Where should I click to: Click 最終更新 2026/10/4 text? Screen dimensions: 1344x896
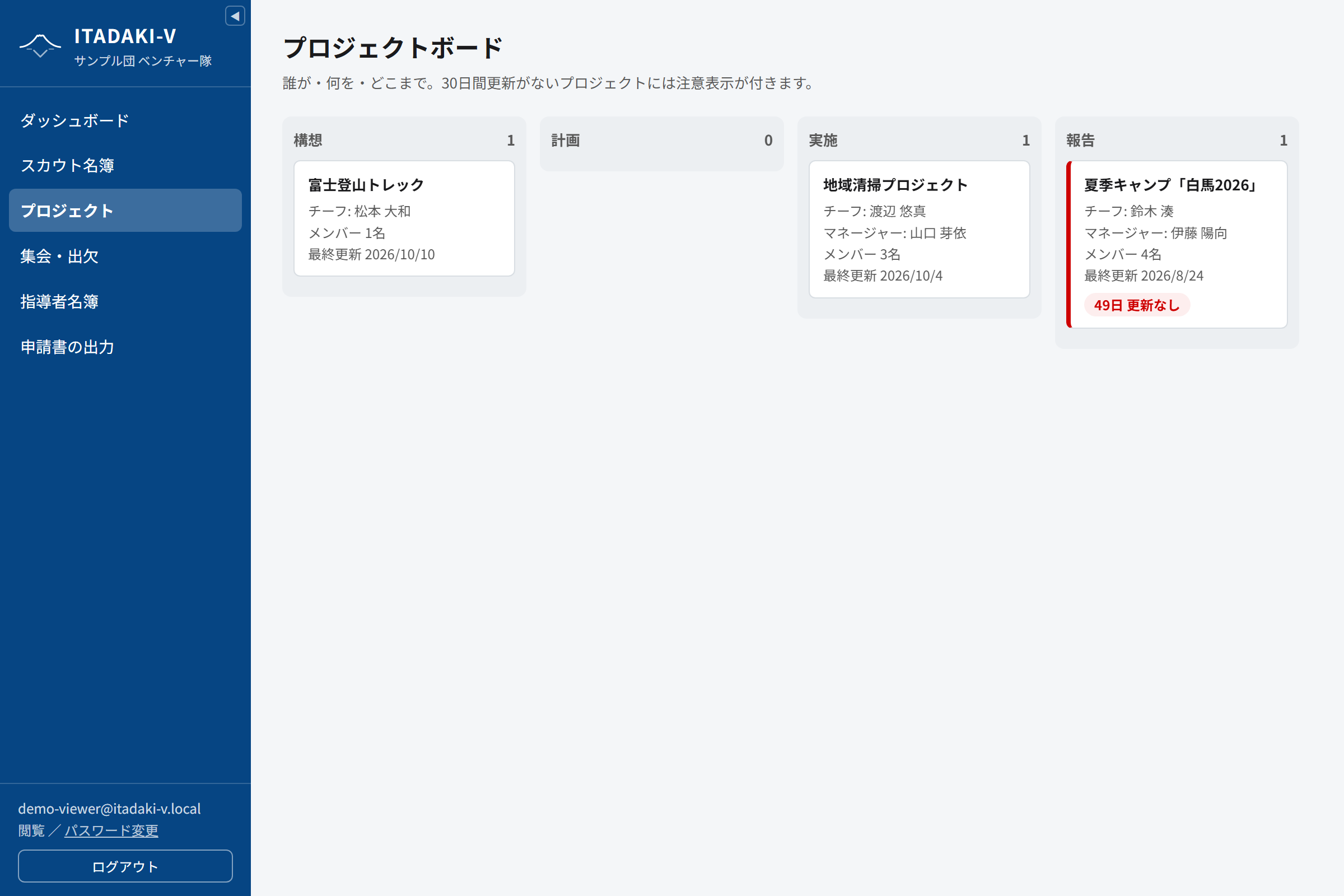(883, 276)
